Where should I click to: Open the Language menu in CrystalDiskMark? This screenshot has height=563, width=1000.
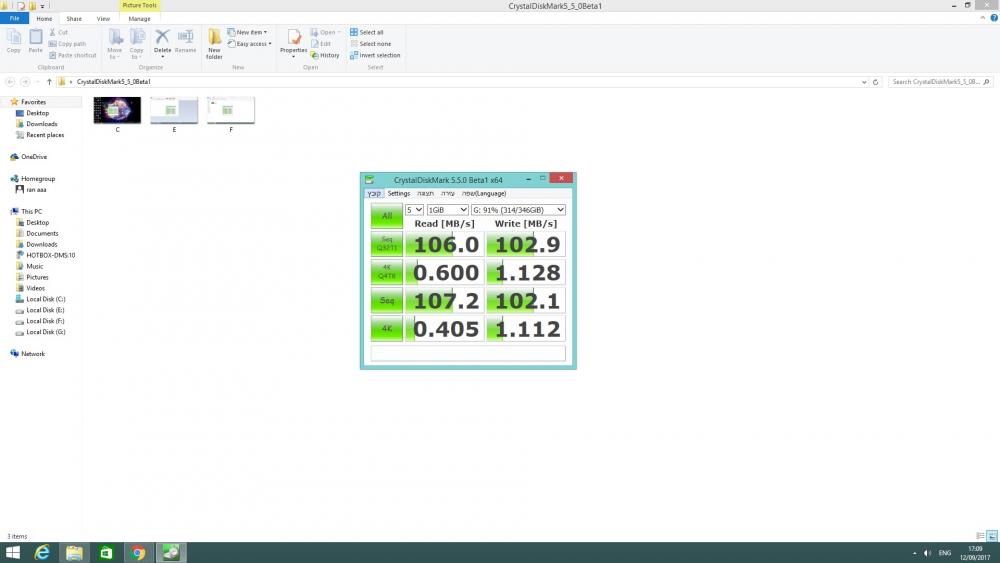pyautogui.click(x=484, y=193)
